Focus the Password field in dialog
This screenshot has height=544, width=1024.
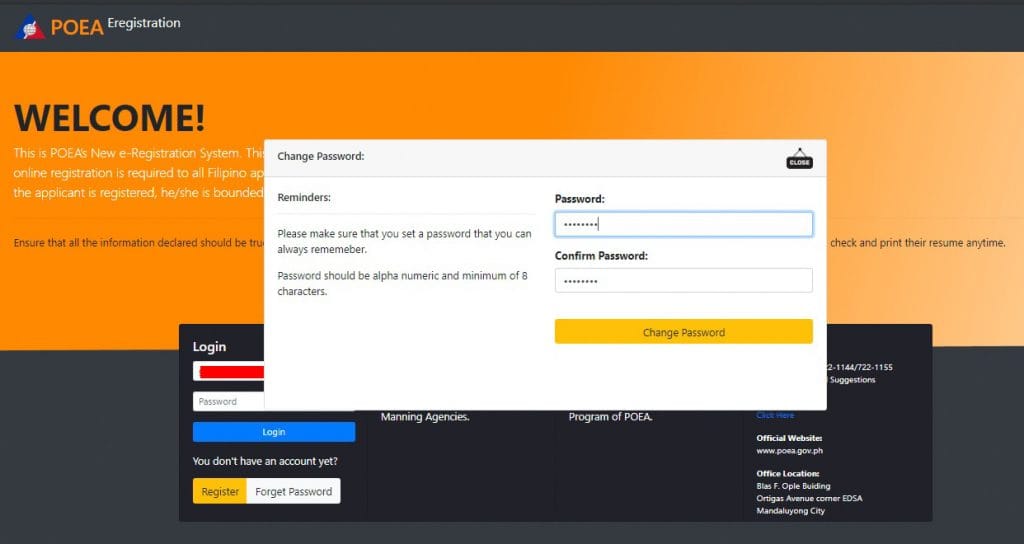[x=684, y=224]
